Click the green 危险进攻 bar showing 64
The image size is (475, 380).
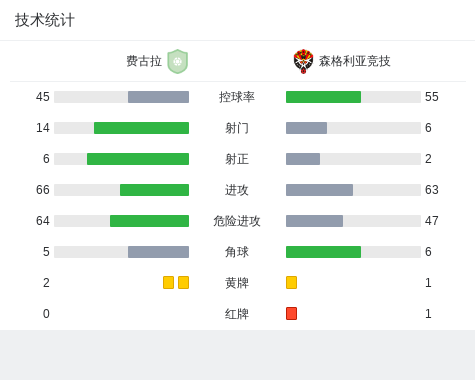coord(149,221)
